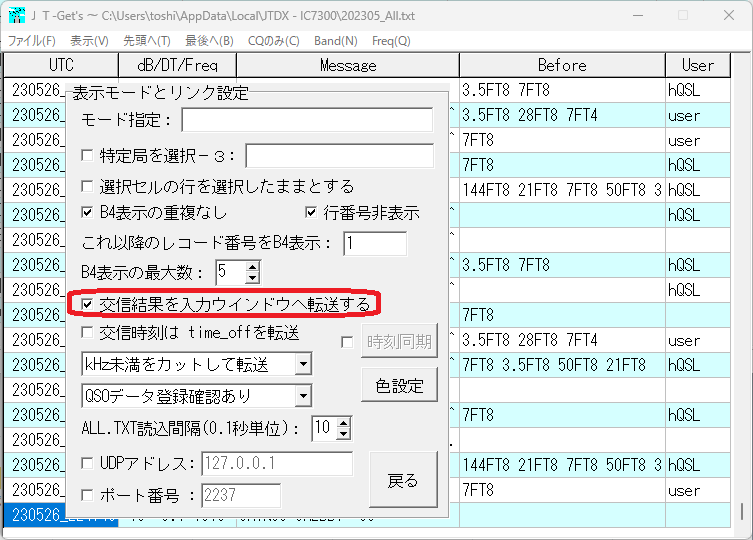Click the 特定局を選択 text field
Viewport: 753px width, 540px height.
pyautogui.click(x=340, y=156)
